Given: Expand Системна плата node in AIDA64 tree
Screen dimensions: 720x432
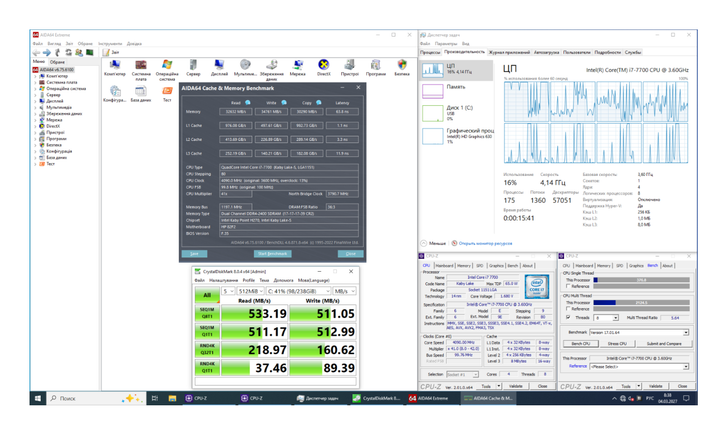Looking at the screenshot, I should click(35, 82).
